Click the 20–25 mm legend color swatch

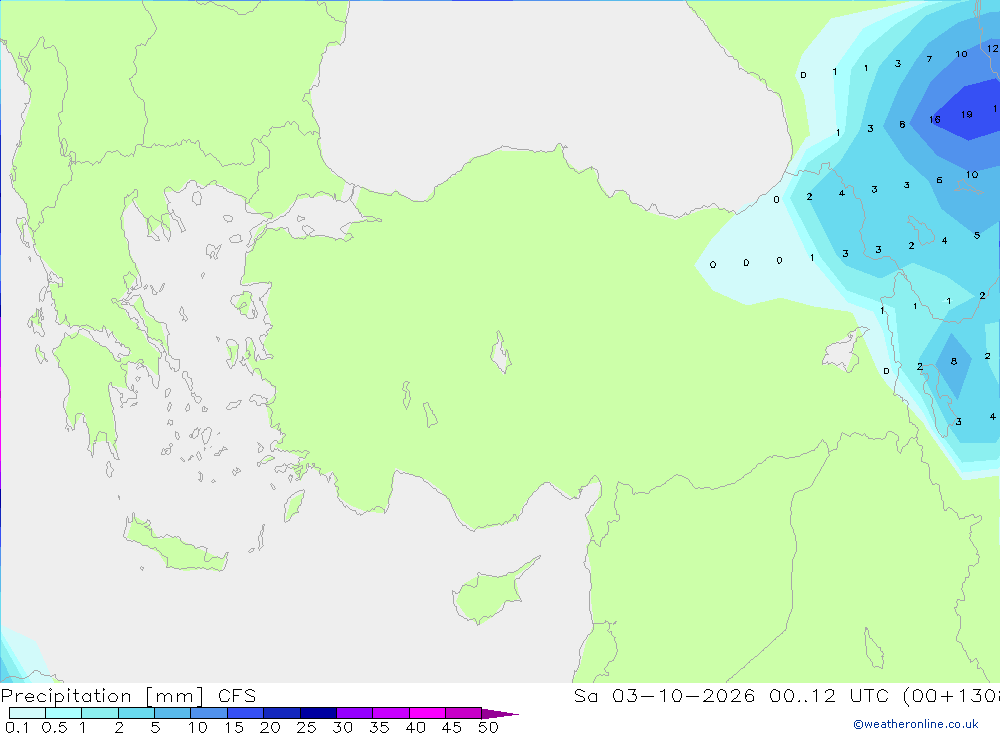281,713
